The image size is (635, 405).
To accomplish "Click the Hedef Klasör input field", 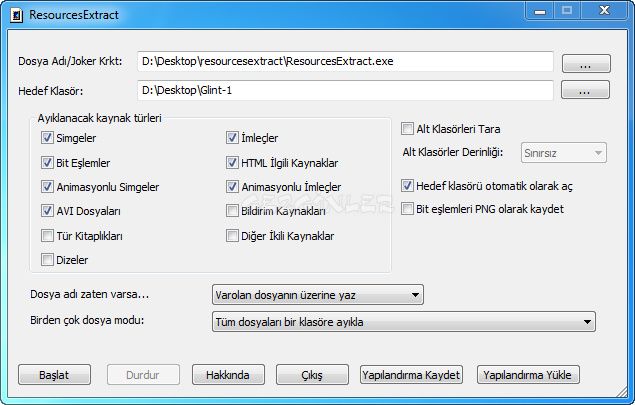I will tap(345, 90).
